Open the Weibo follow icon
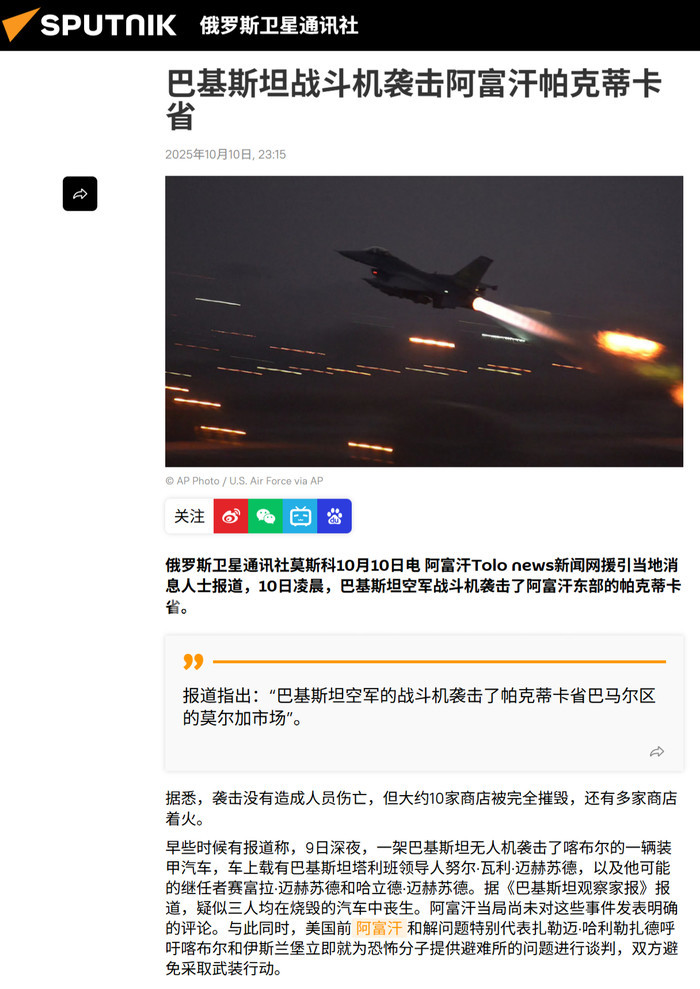700x989 pixels. [x=231, y=516]
